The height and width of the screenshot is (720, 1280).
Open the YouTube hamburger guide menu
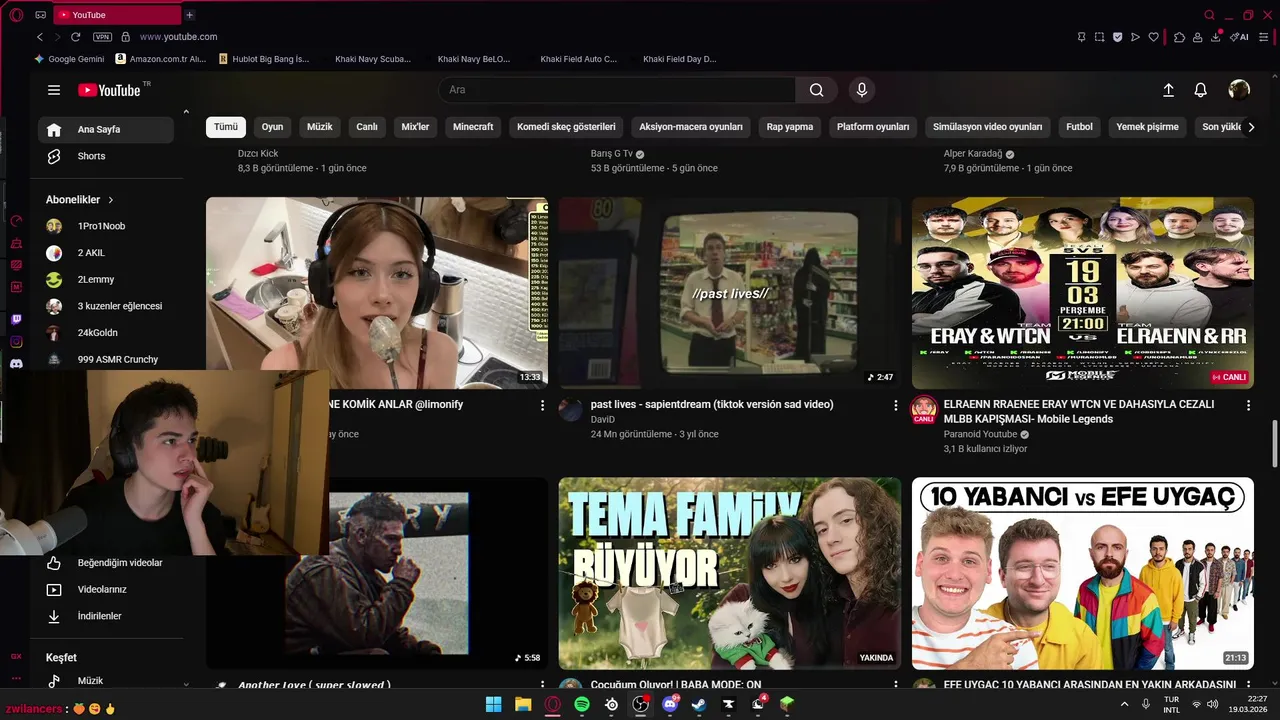tap(54, 90)
